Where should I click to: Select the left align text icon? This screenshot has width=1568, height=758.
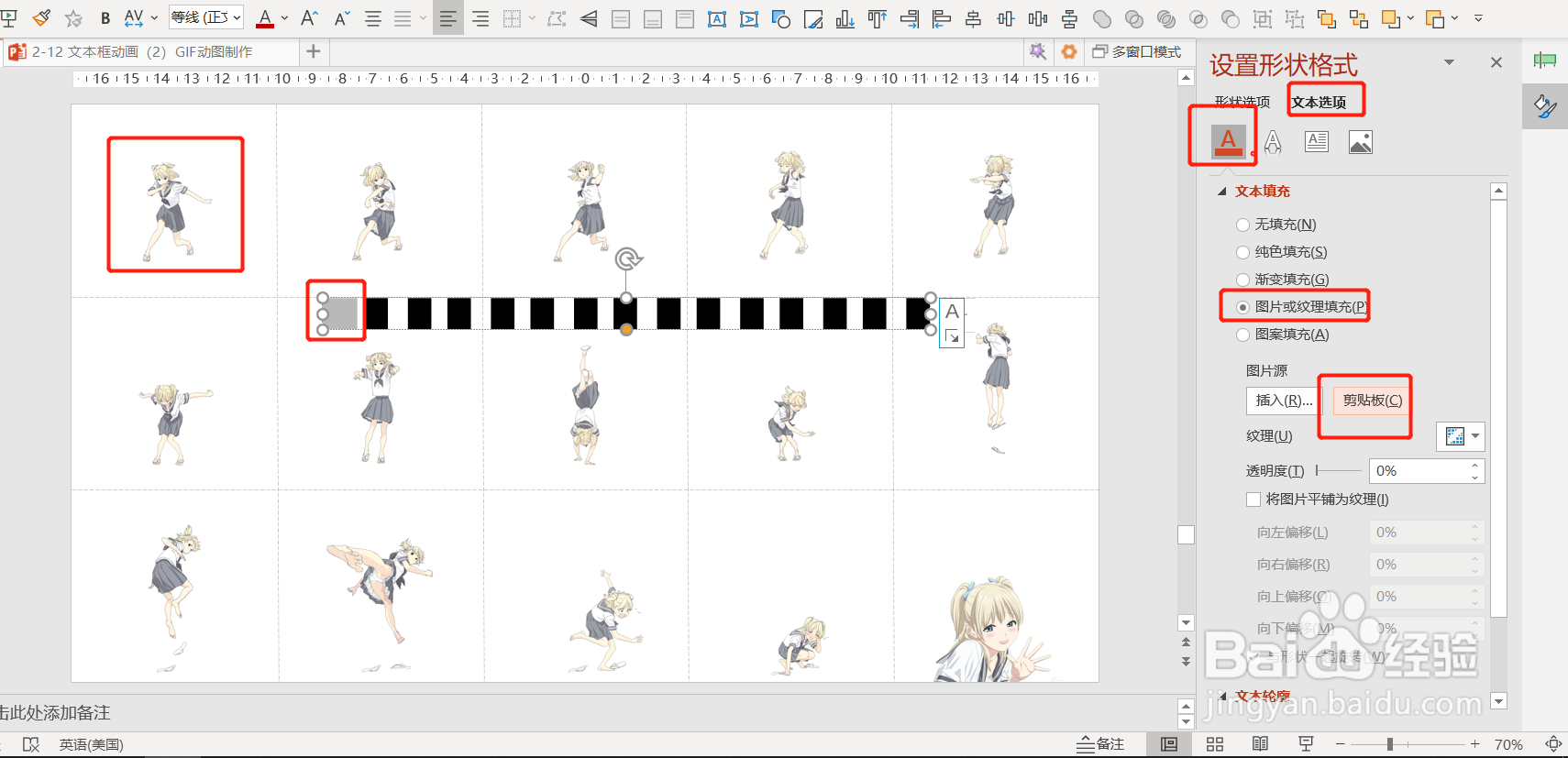tap(447, 18)
